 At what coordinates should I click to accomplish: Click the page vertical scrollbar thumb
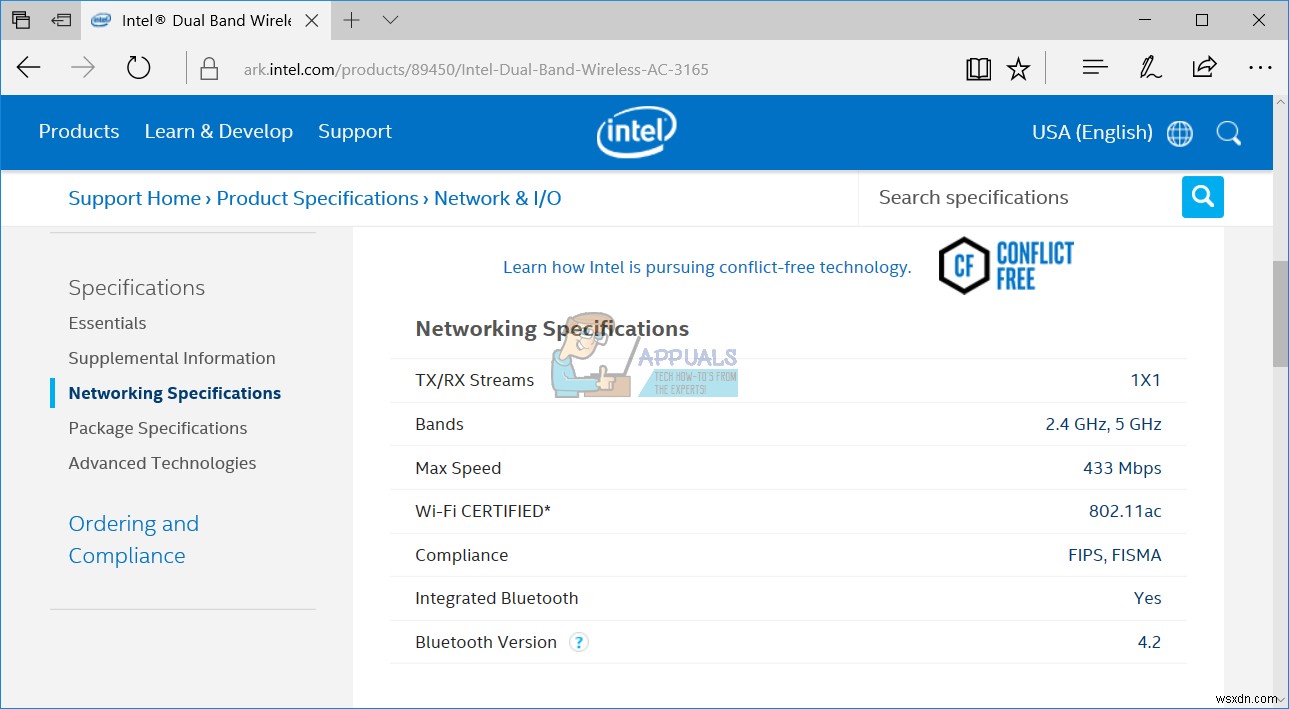coord(1280,315)
